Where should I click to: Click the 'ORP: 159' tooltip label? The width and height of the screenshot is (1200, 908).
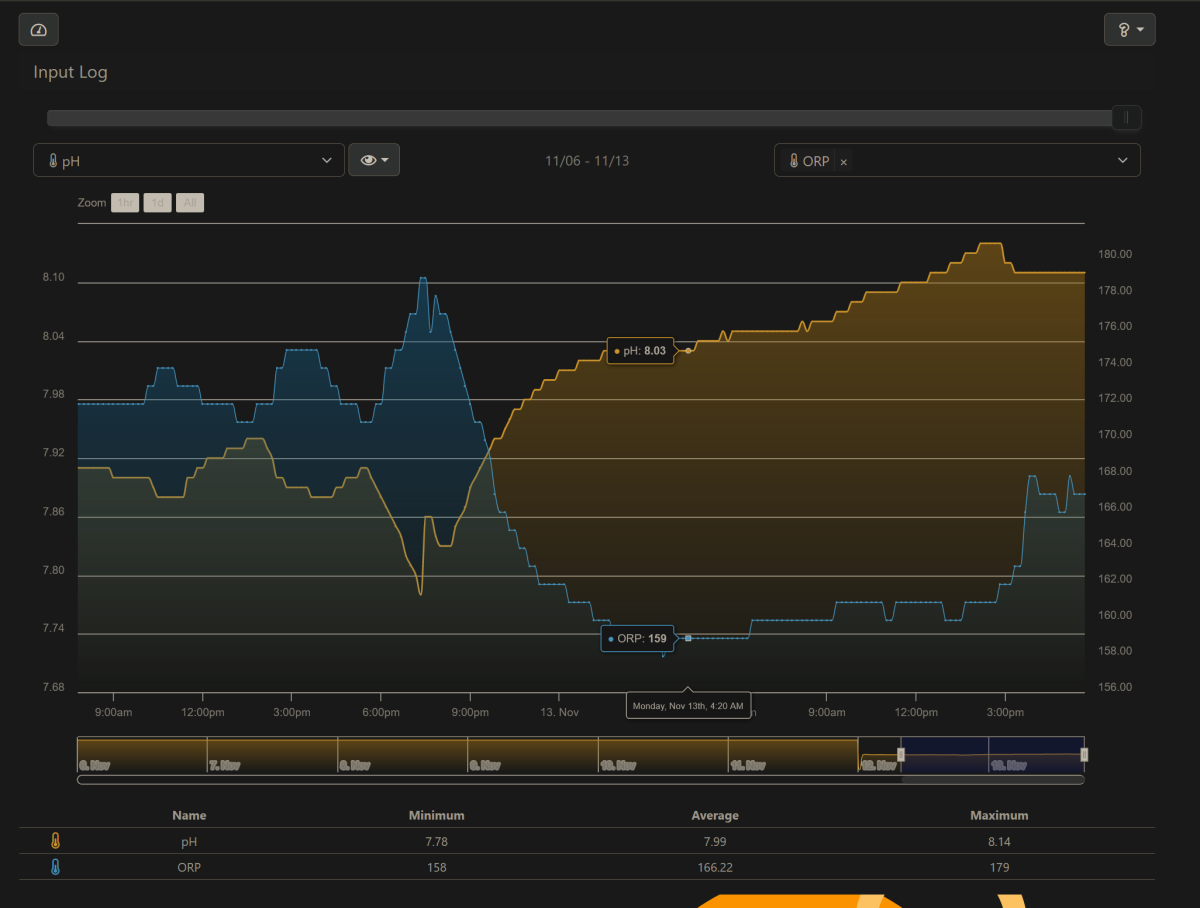[637, 638]
